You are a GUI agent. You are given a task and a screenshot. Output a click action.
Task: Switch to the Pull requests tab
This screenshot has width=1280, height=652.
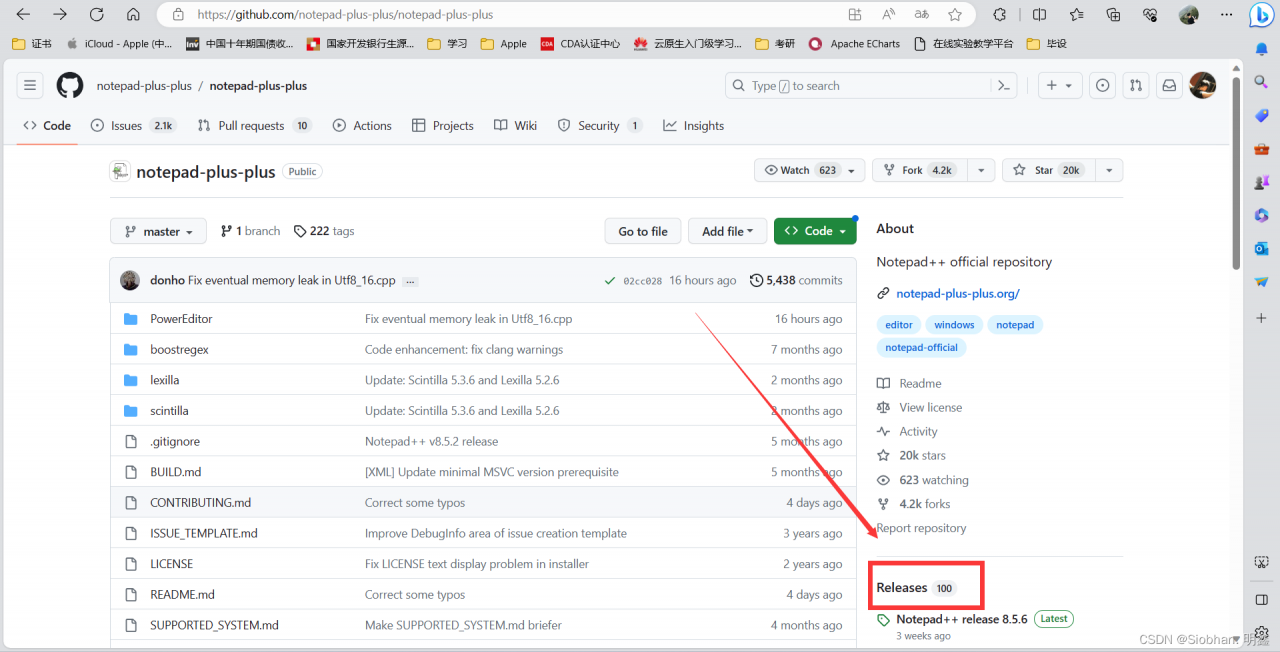(x=255, y=126)
